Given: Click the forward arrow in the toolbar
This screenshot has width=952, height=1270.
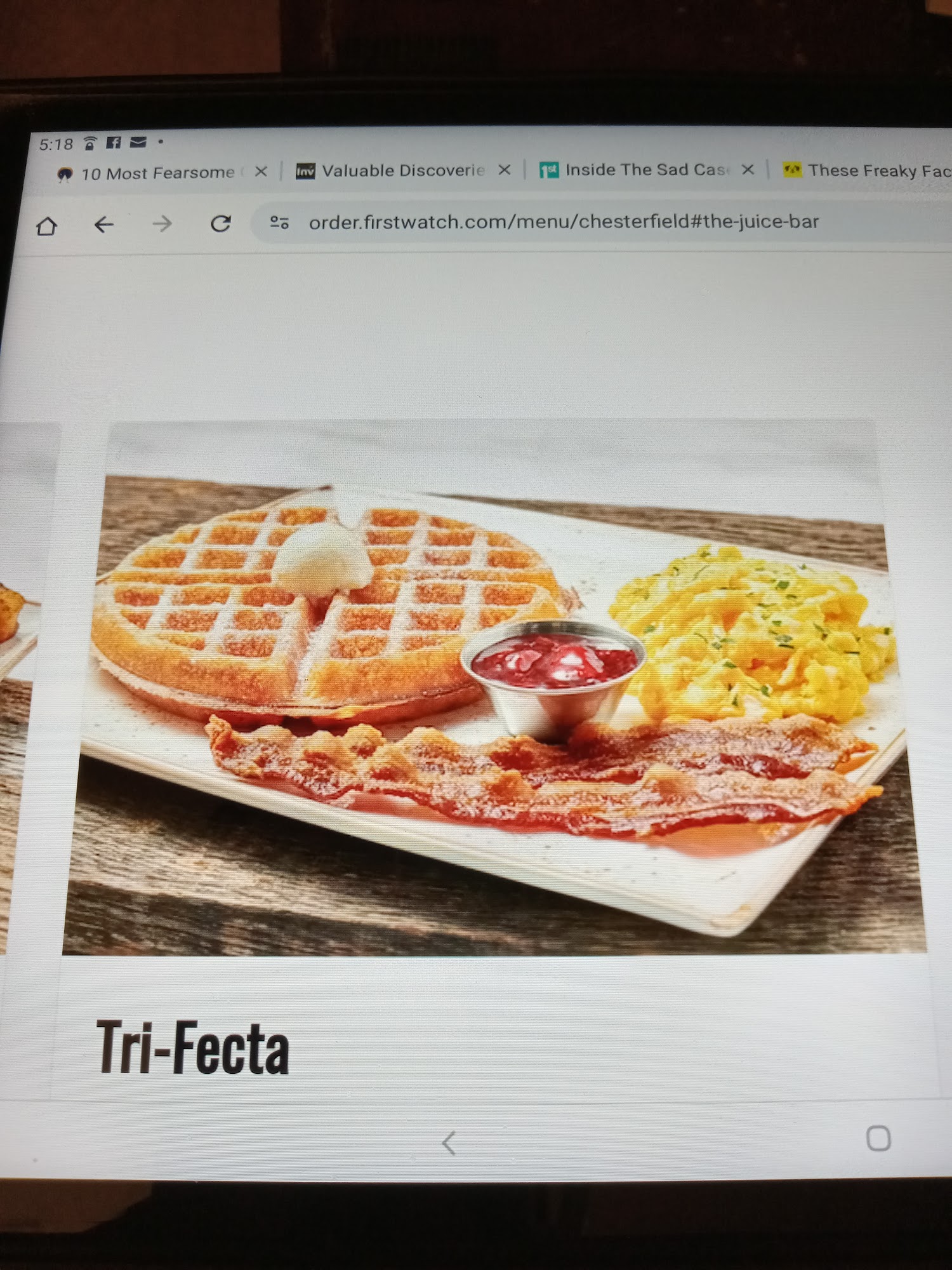Looking at the screenshot, I should [162, 224].
